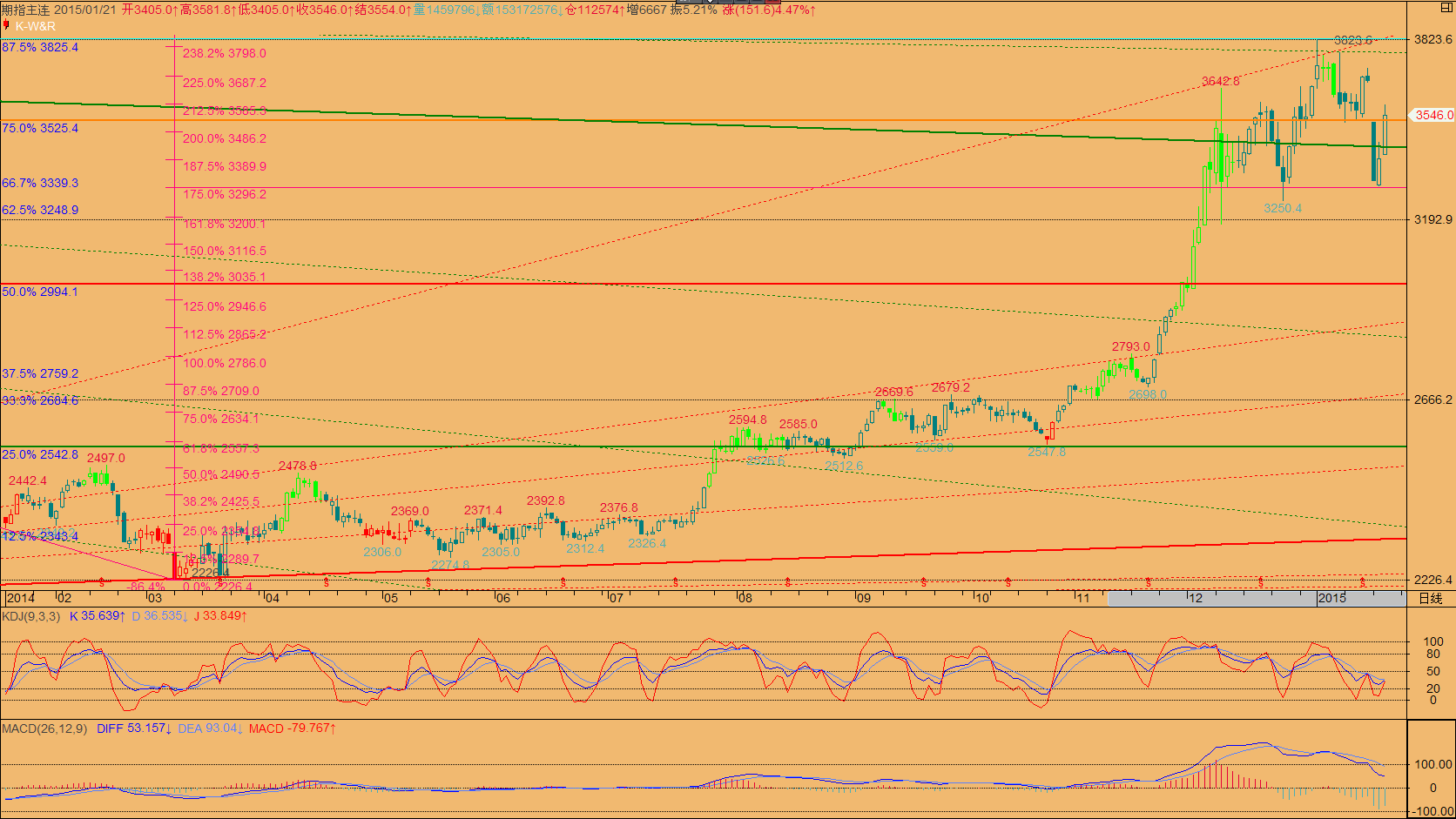
Task: Click the open interest 仓112574
Action: [595, 10]
